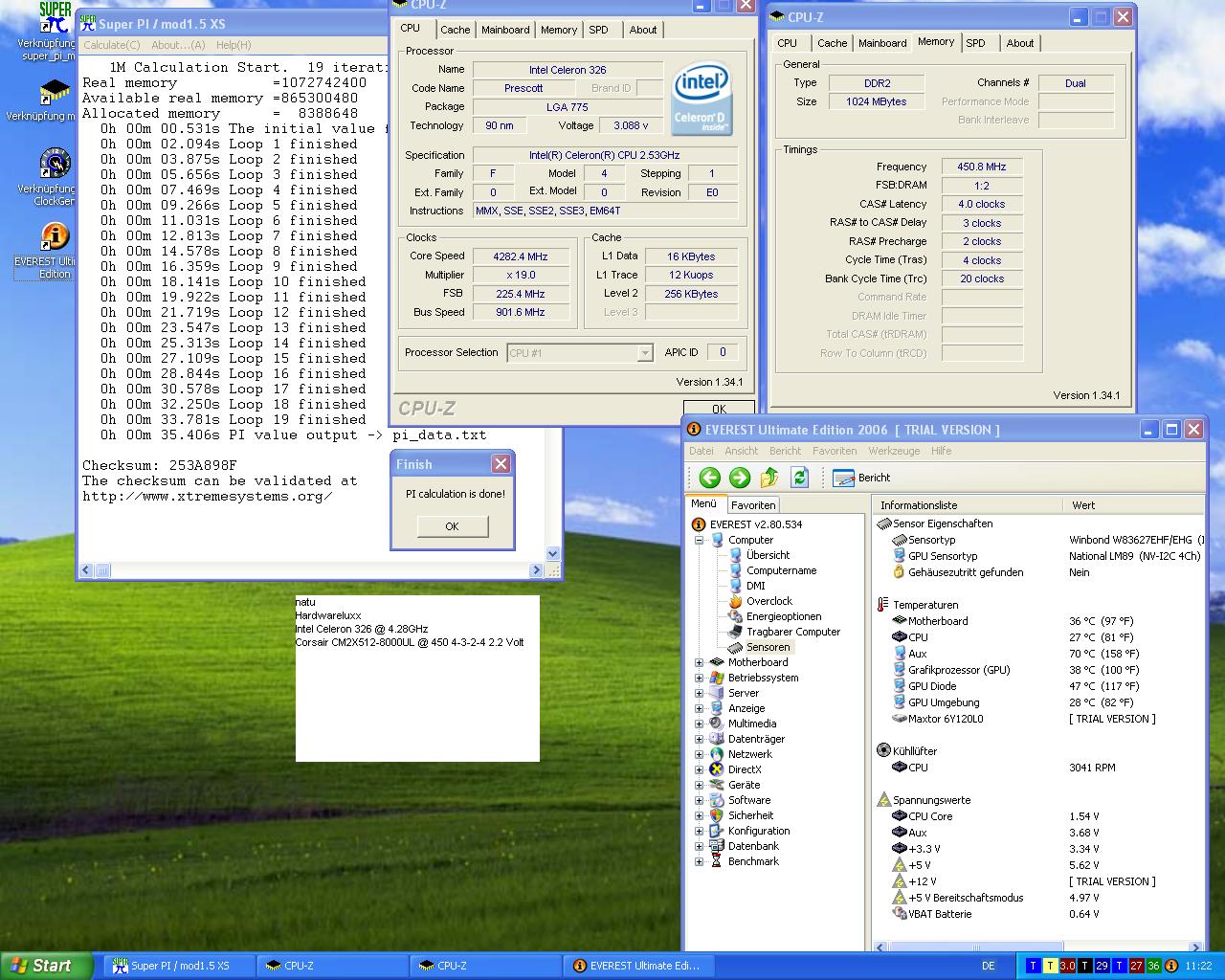Open Calculate menu in Super PI
The width and height of the screenshot is (1225, 980).
[x=112, y=45]
